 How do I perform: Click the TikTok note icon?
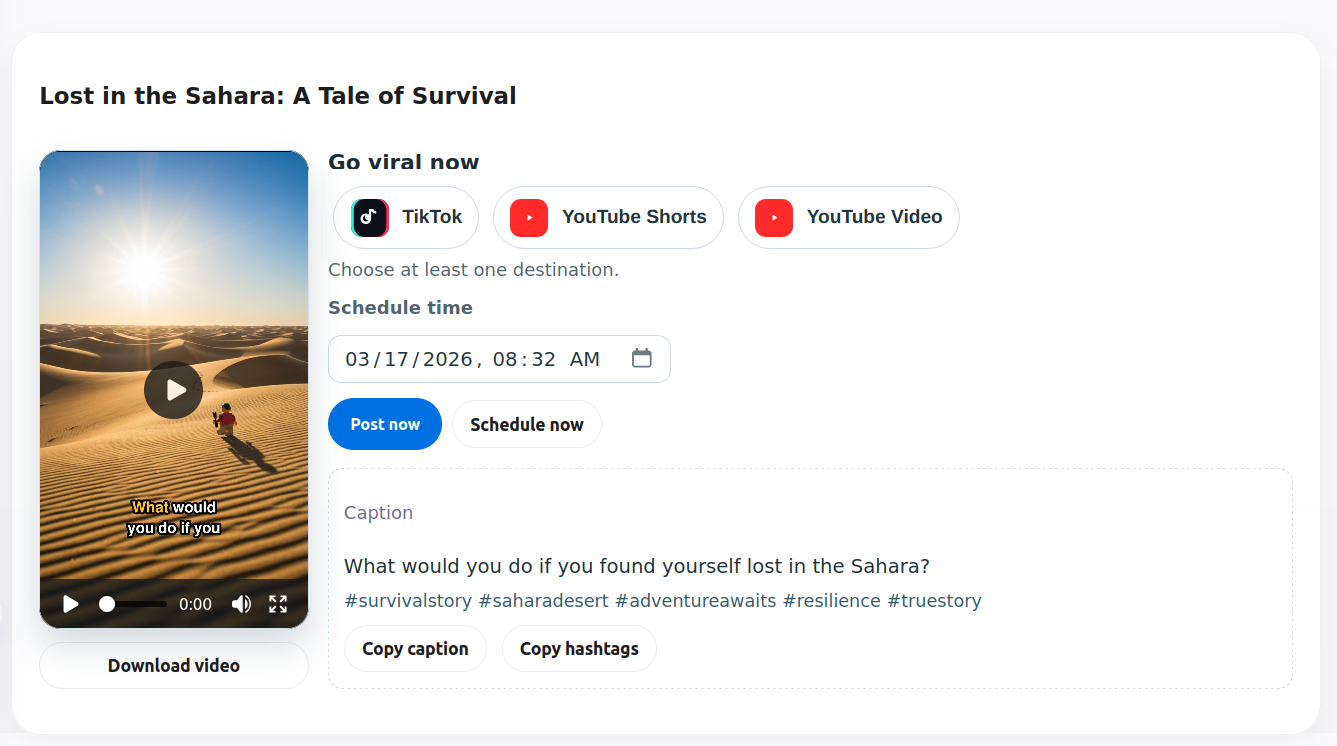click(369, 217)
